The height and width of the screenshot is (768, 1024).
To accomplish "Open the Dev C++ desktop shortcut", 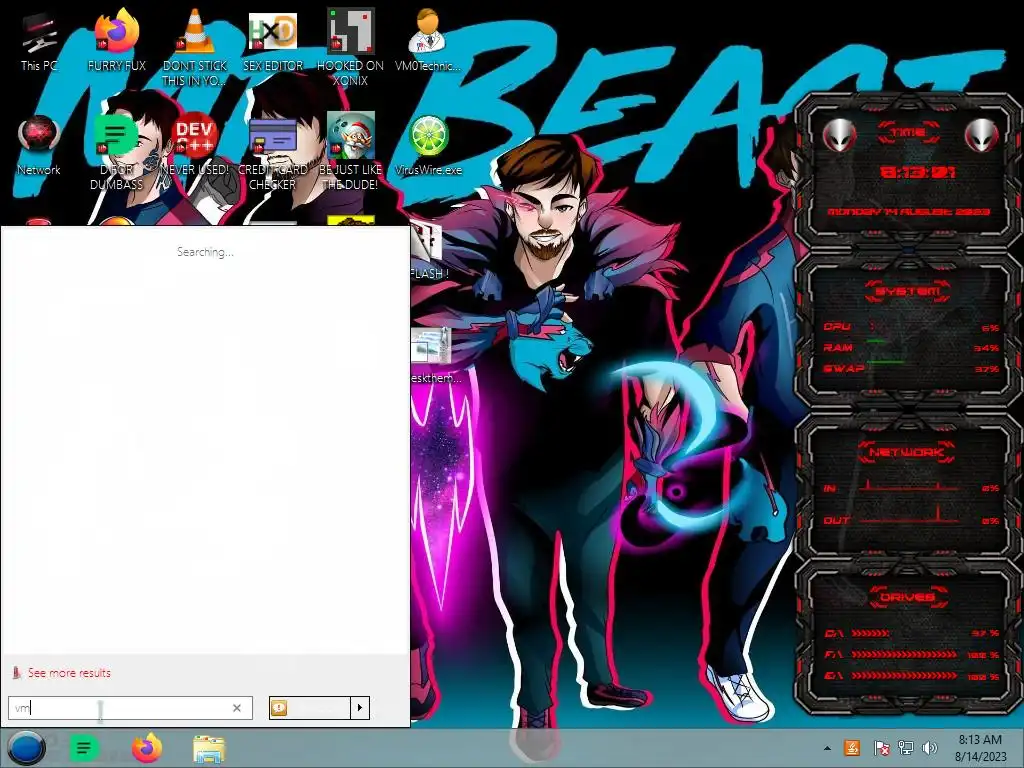I will [x=195, y=145].
